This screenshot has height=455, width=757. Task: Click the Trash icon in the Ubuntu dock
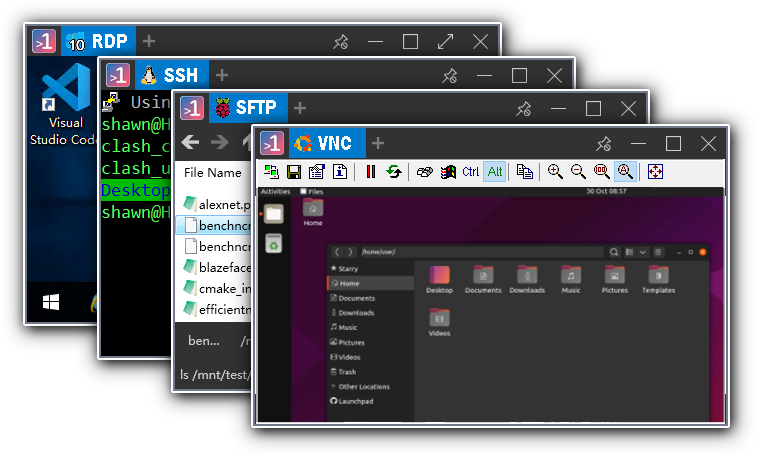(x=274, y=243)
